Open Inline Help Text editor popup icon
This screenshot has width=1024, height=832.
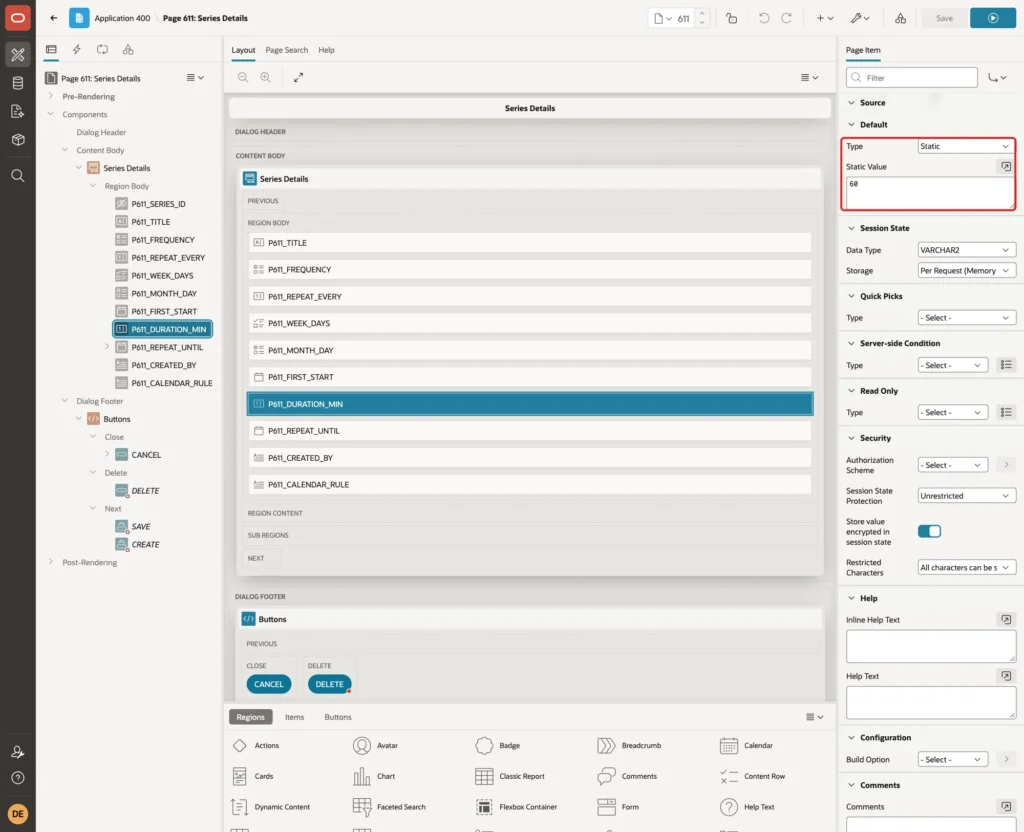[x=1006, y=619]
